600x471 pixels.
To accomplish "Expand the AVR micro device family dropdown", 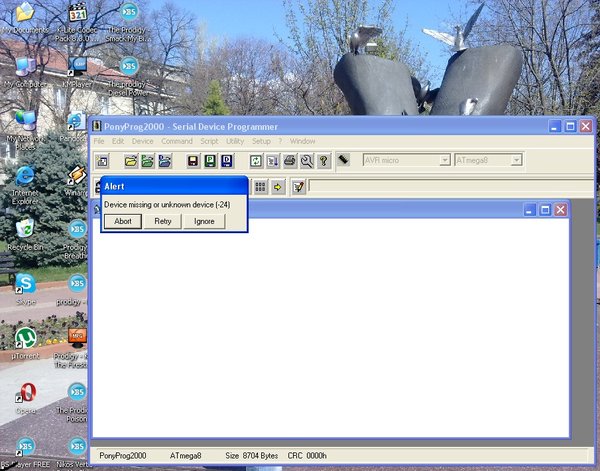I will pyautogui.click(x=445, y=160).
